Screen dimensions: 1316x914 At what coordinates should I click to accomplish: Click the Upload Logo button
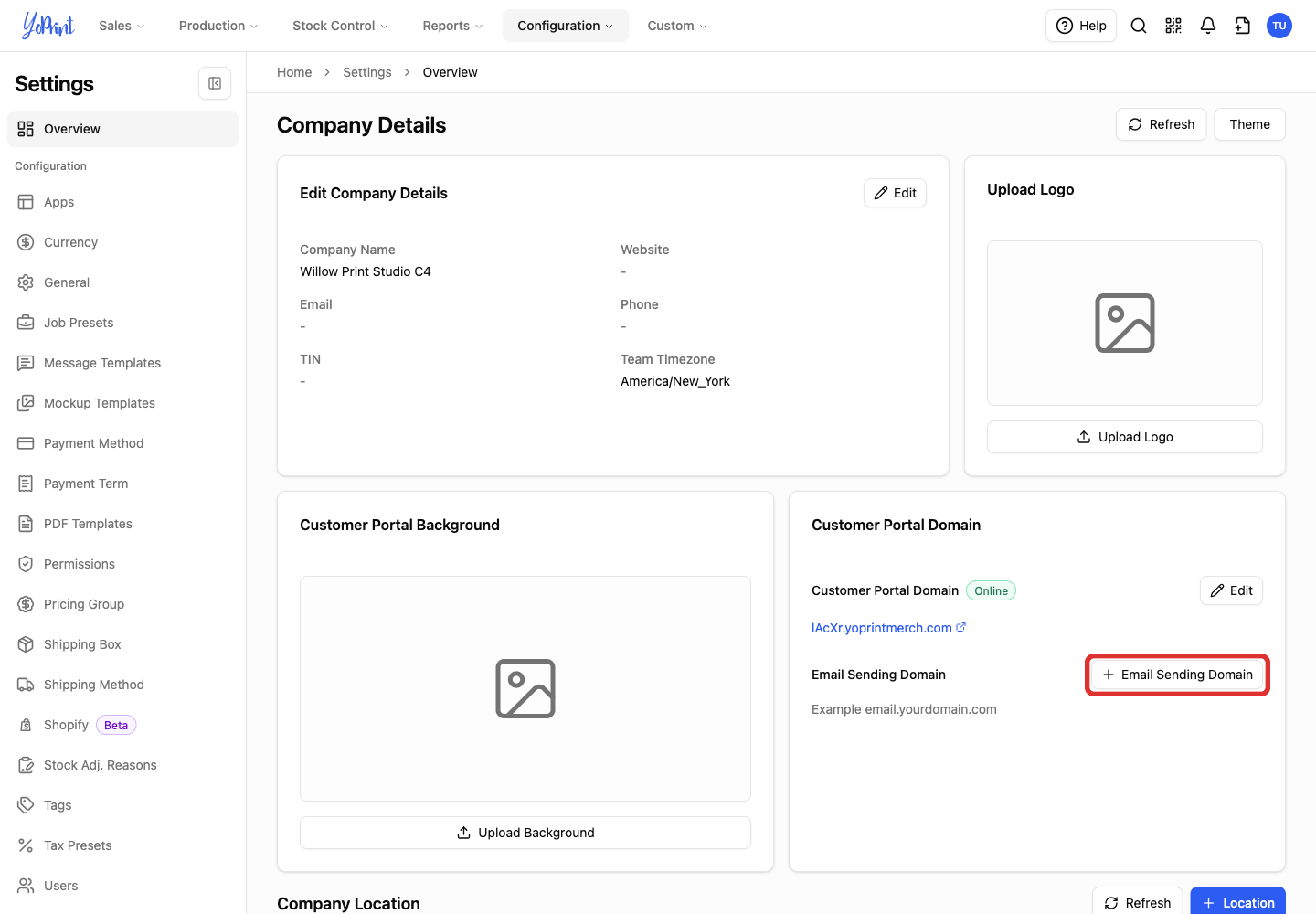[1125, 437]
